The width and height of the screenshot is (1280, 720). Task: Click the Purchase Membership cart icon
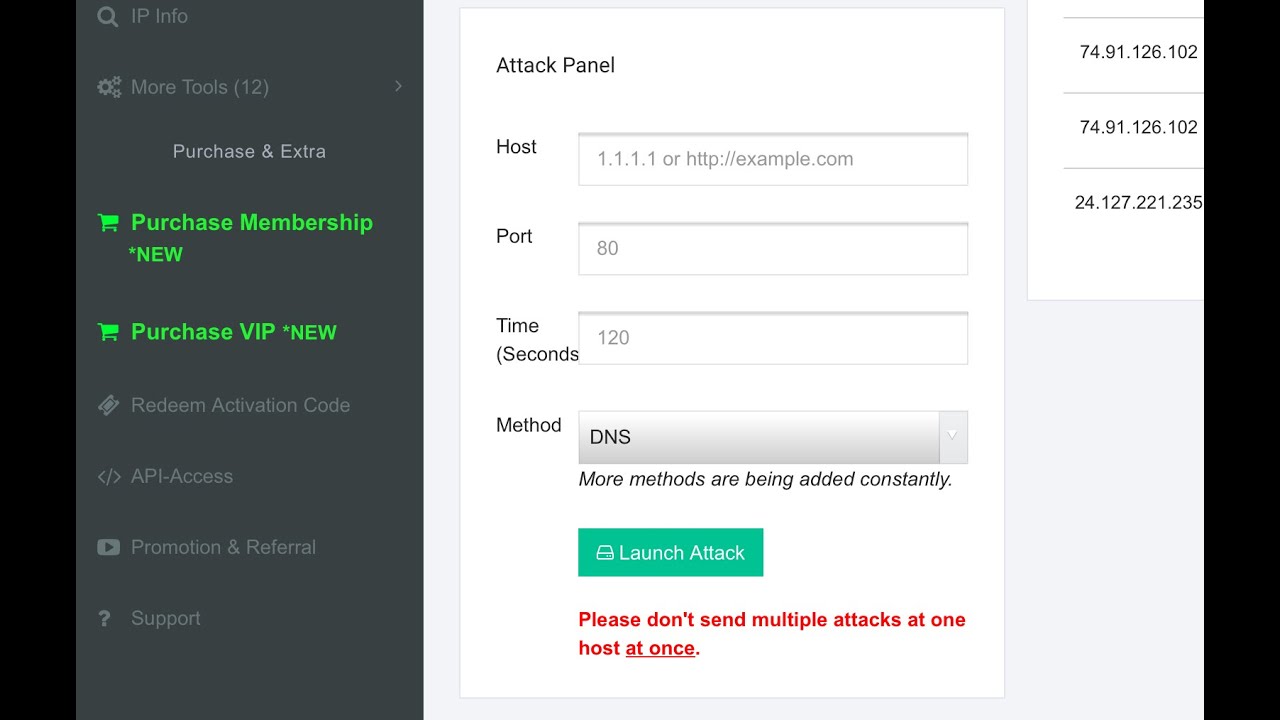click(108, 223)
